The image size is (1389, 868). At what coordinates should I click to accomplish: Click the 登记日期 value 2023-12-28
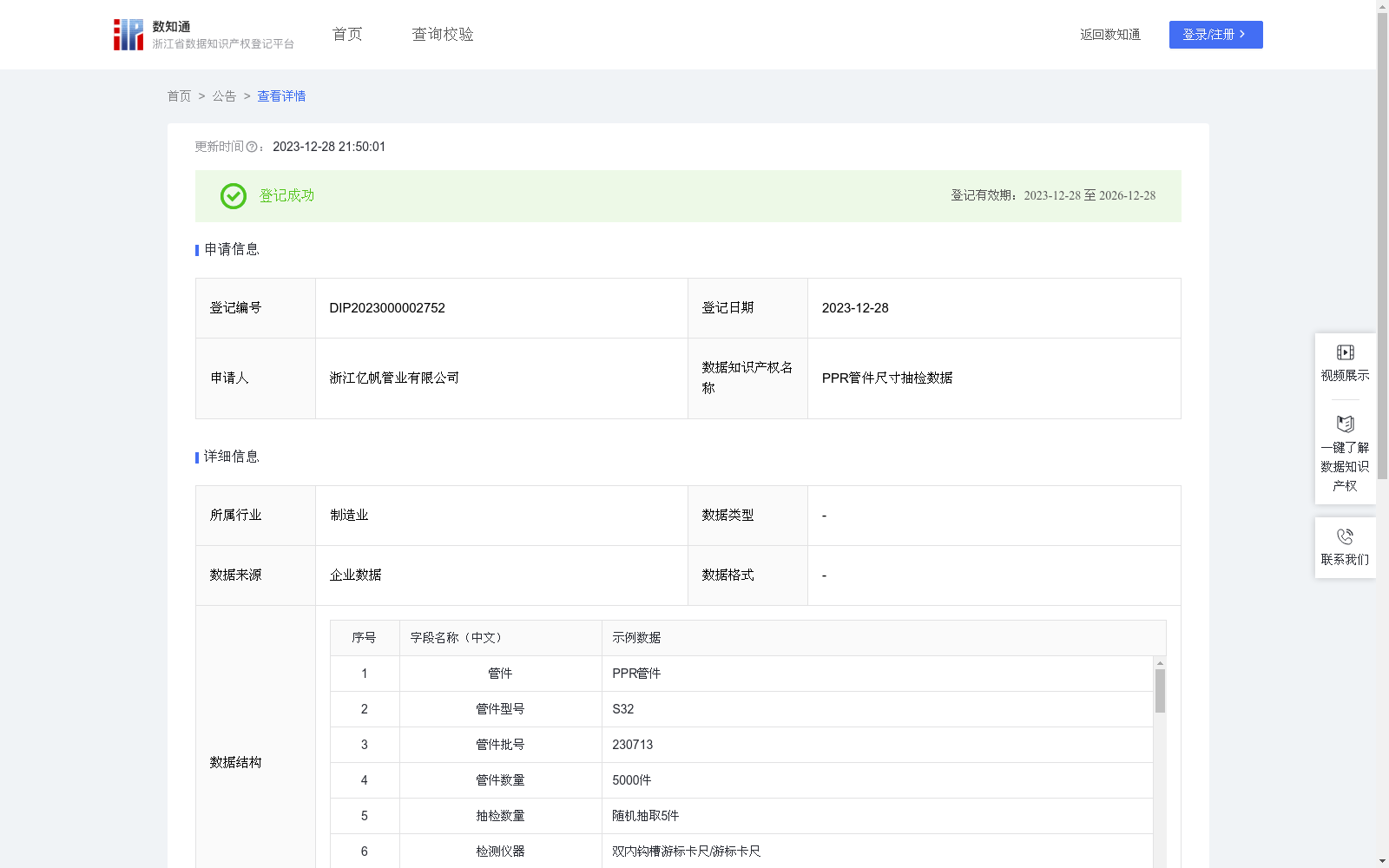tap(855, 308)
